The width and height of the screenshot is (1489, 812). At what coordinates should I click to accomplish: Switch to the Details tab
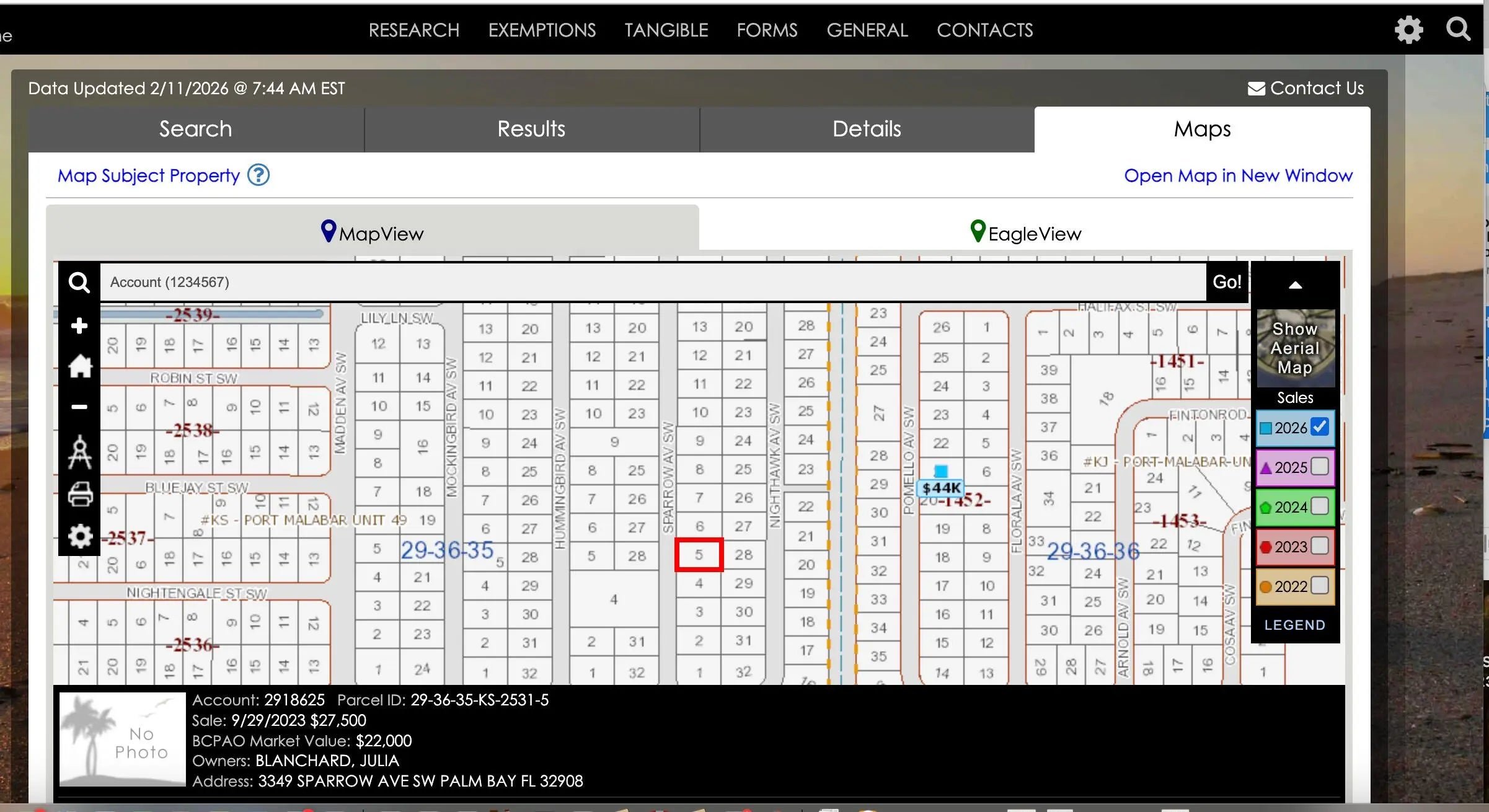click(x=866, y=129)
